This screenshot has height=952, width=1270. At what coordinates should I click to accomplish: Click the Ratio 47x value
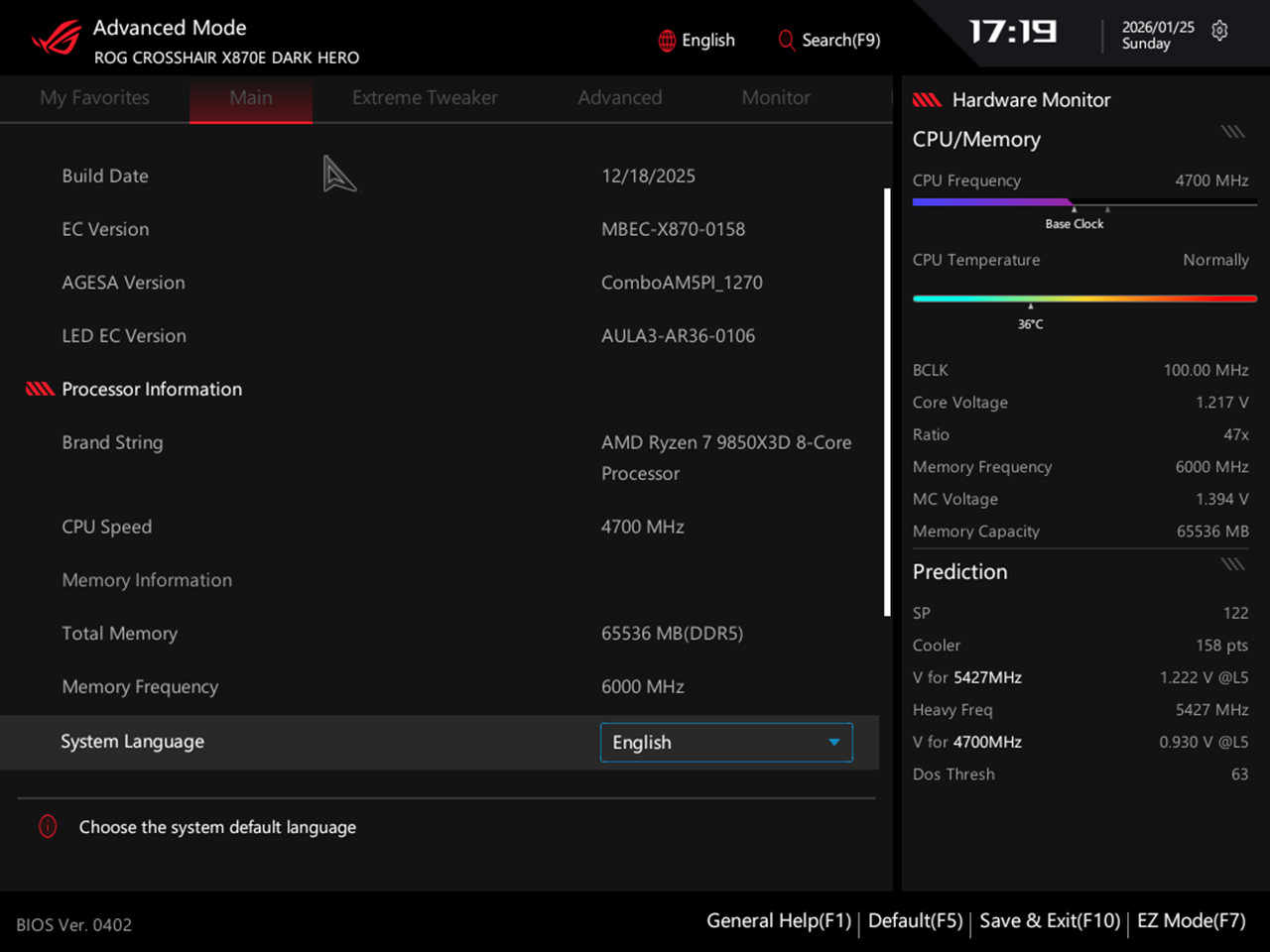[1236, 434]
